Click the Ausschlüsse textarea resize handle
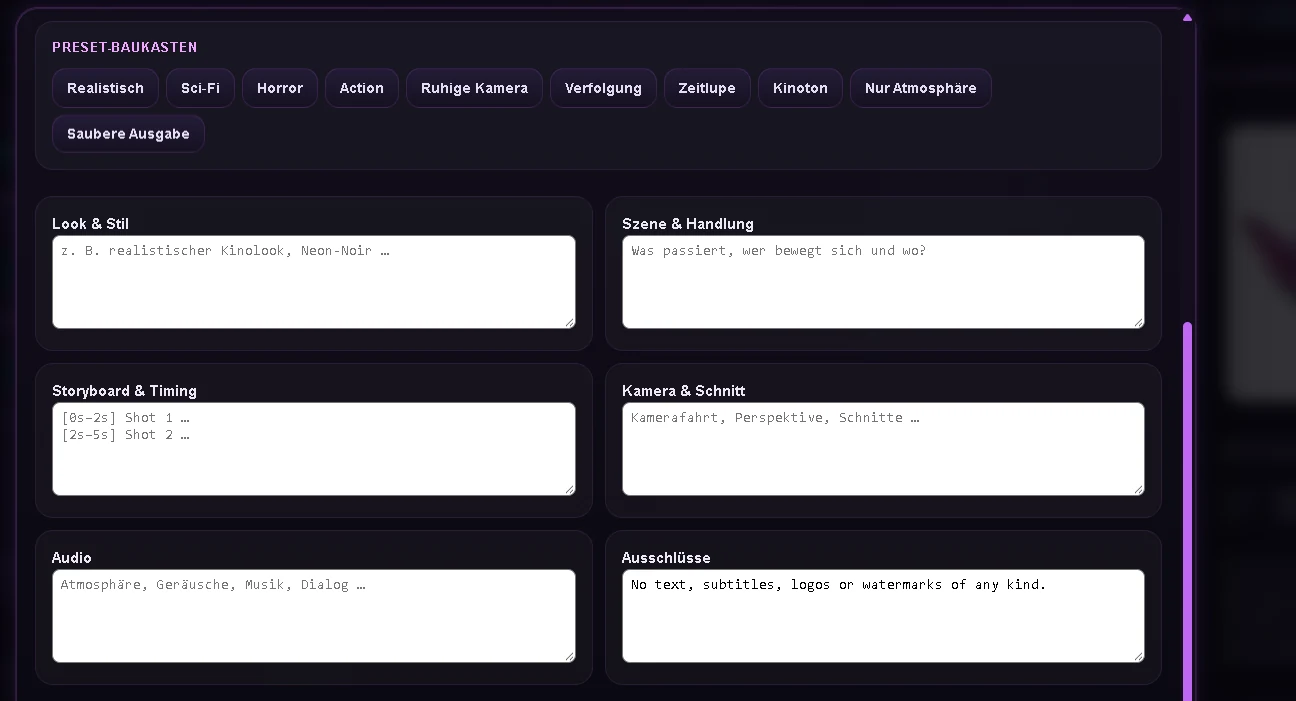The width and height of the screenshot is (1296, 701). click(1139, 657)
